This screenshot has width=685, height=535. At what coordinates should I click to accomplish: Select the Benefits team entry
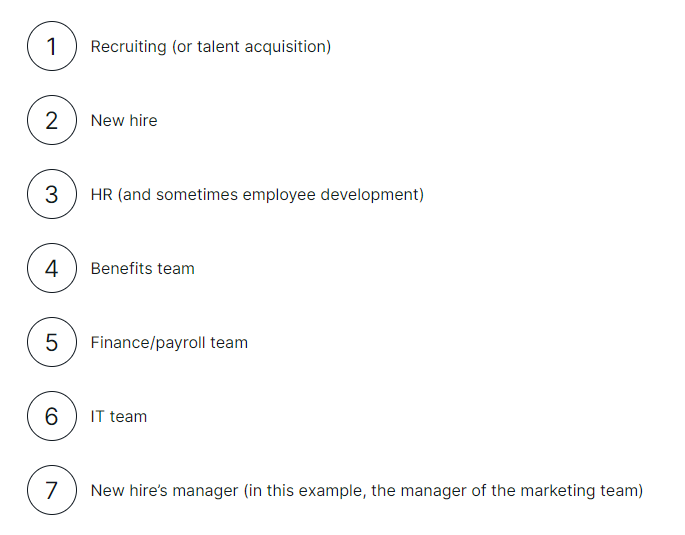142,269
